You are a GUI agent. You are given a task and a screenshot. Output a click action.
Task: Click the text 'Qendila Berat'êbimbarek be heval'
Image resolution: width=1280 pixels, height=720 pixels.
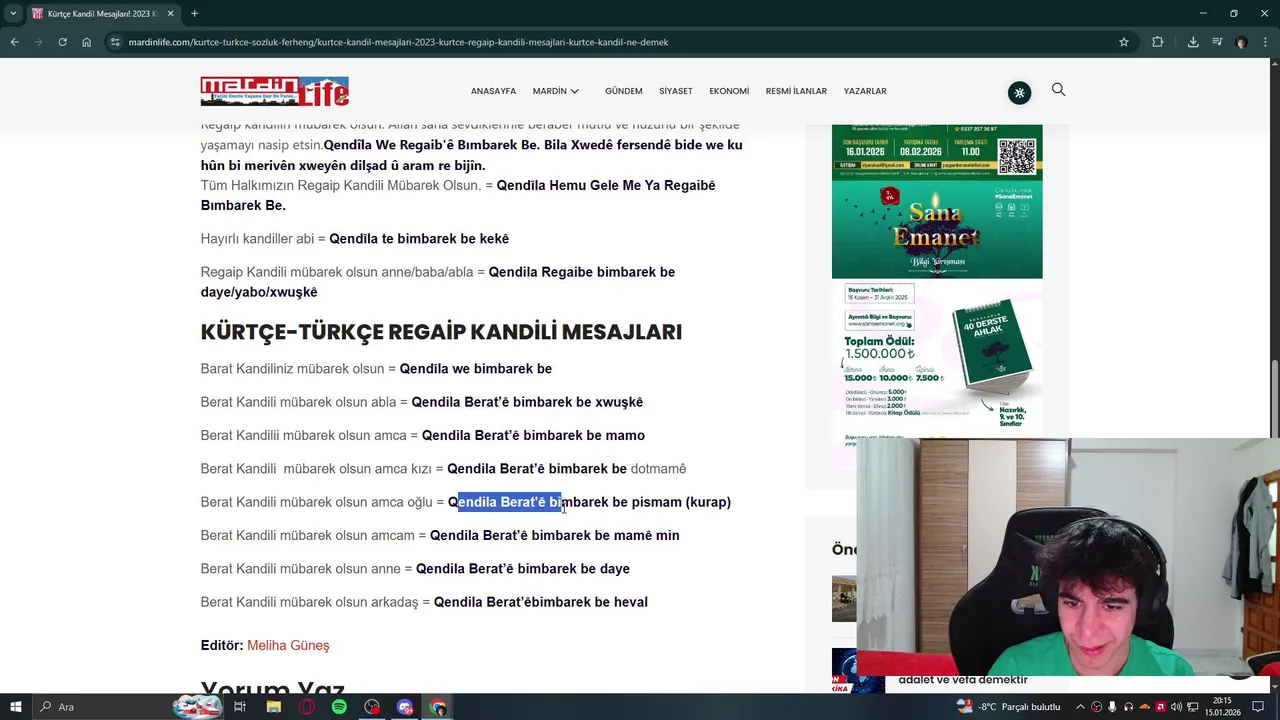(x=541, y=602)
